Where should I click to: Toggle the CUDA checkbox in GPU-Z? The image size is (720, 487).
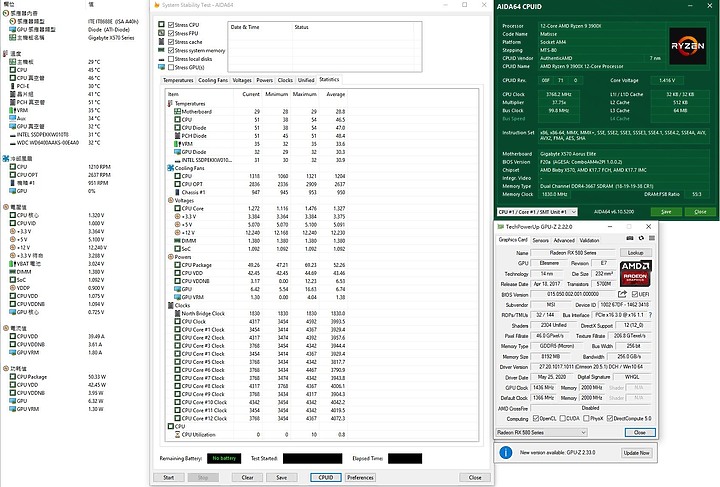point(562,419)
